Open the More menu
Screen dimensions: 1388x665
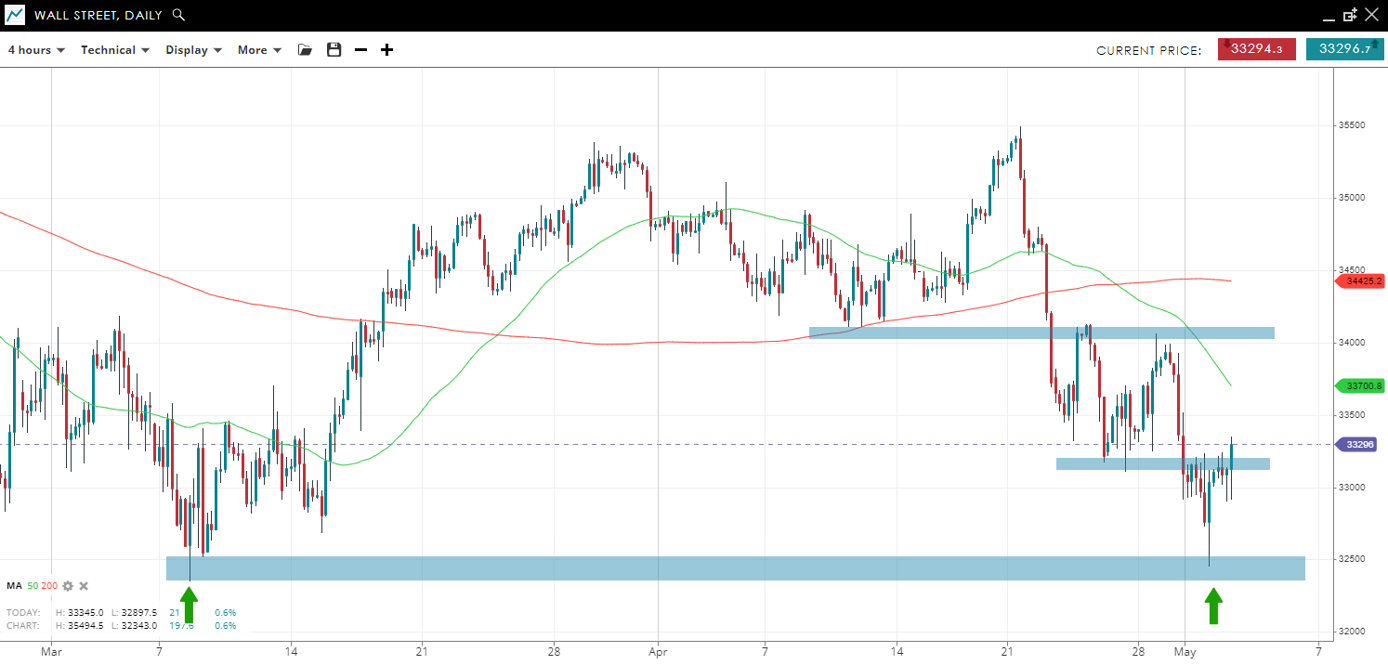259,50
